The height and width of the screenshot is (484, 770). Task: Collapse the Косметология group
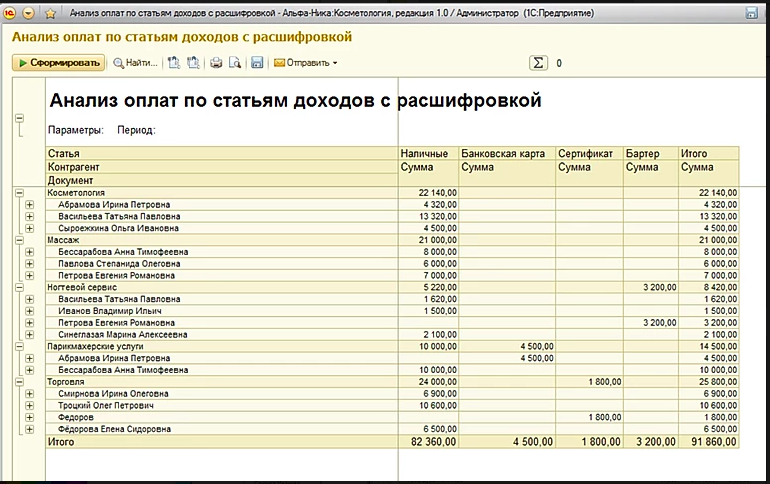(x=20, y=193)
